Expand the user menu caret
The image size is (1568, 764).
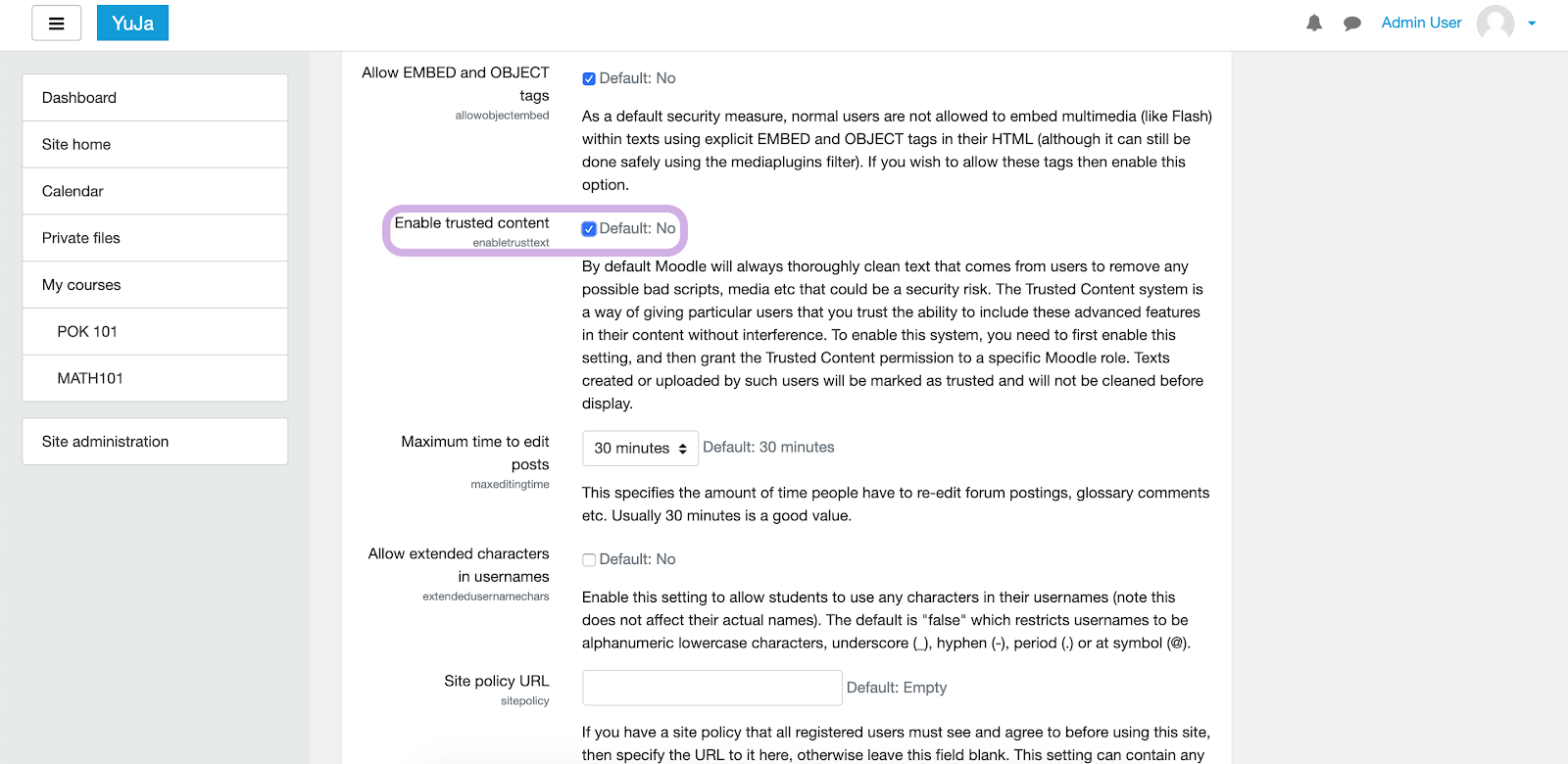(1532, 24)
